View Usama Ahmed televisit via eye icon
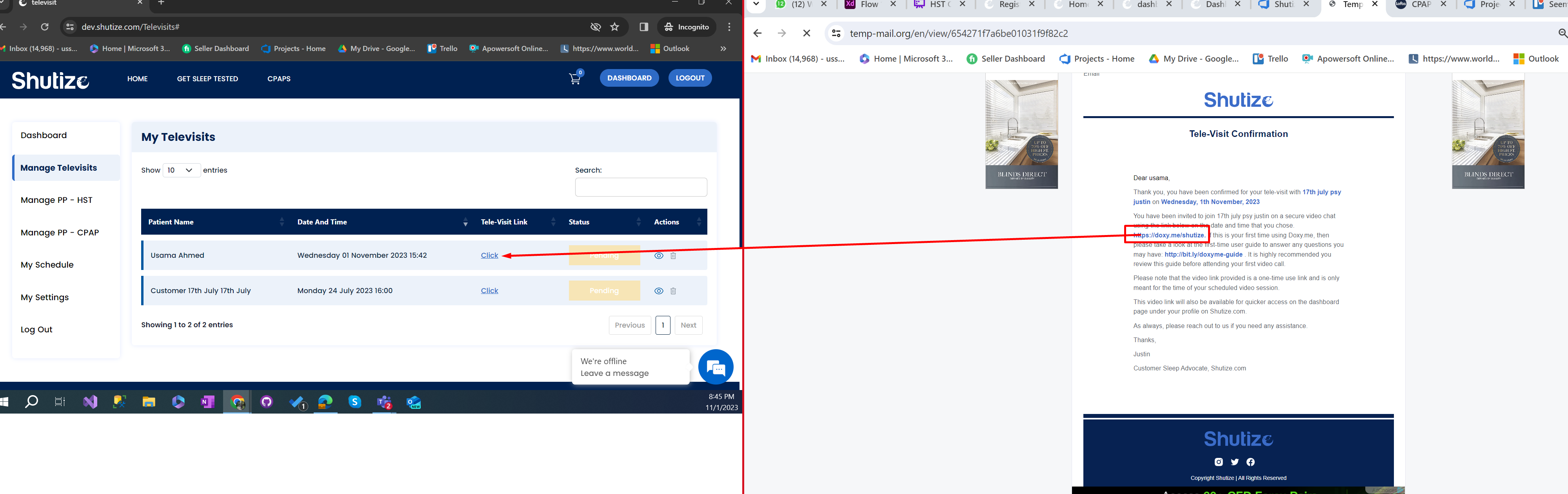Screen dimensions: 1568x494 click(x=659, y=256)
